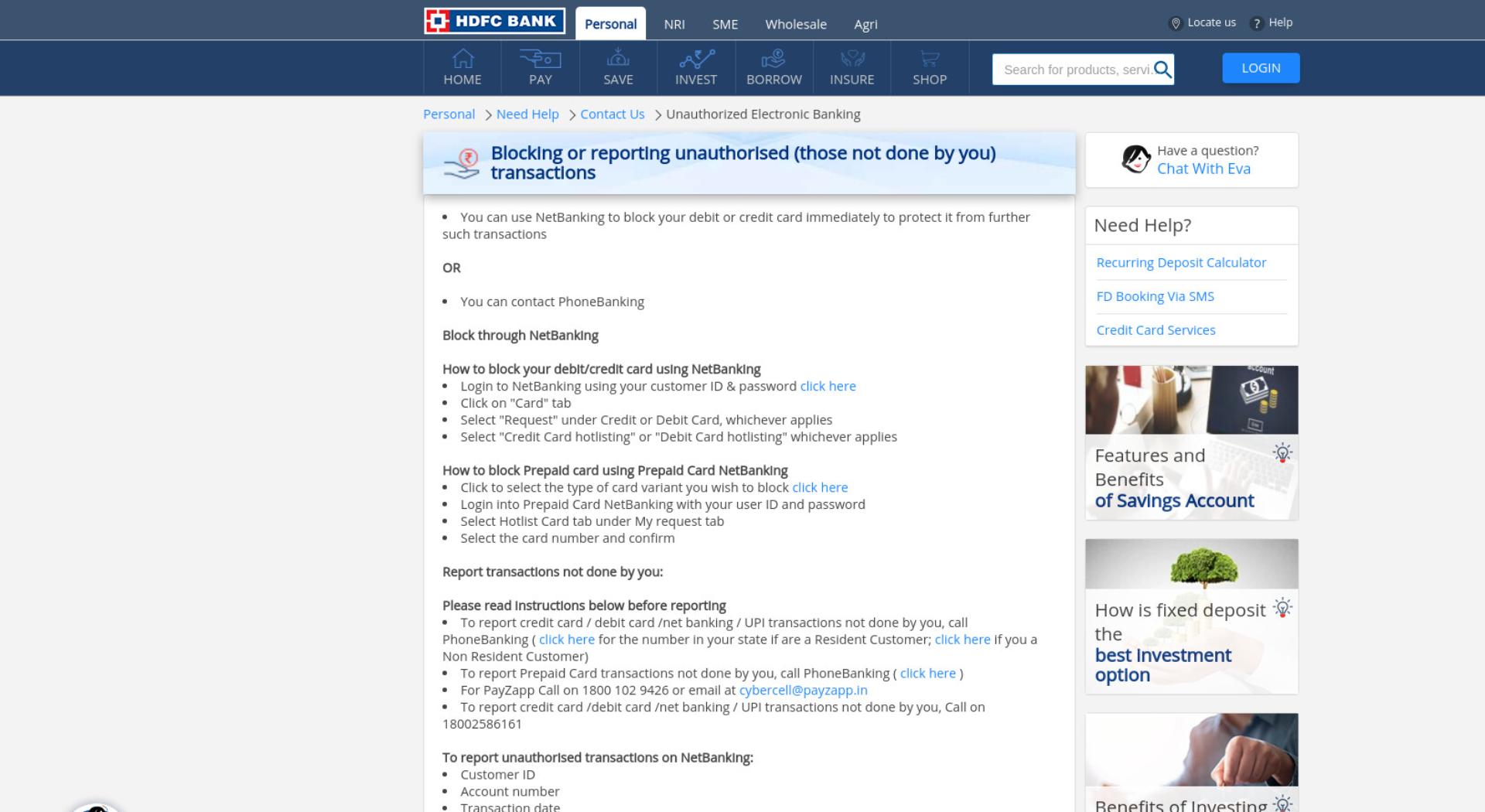This screenshot has width=1485, height=812.
Task: Click 'click here' for prepaid card variant
Action: 820,487
